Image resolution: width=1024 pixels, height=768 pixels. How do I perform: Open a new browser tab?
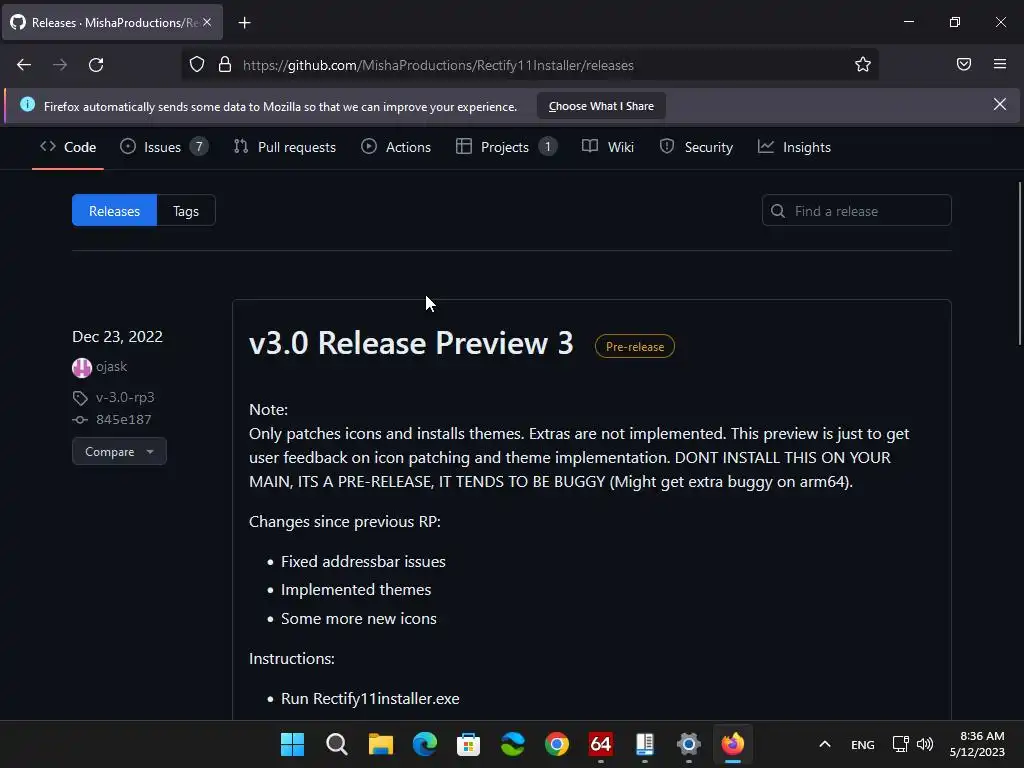click(244, 23)
